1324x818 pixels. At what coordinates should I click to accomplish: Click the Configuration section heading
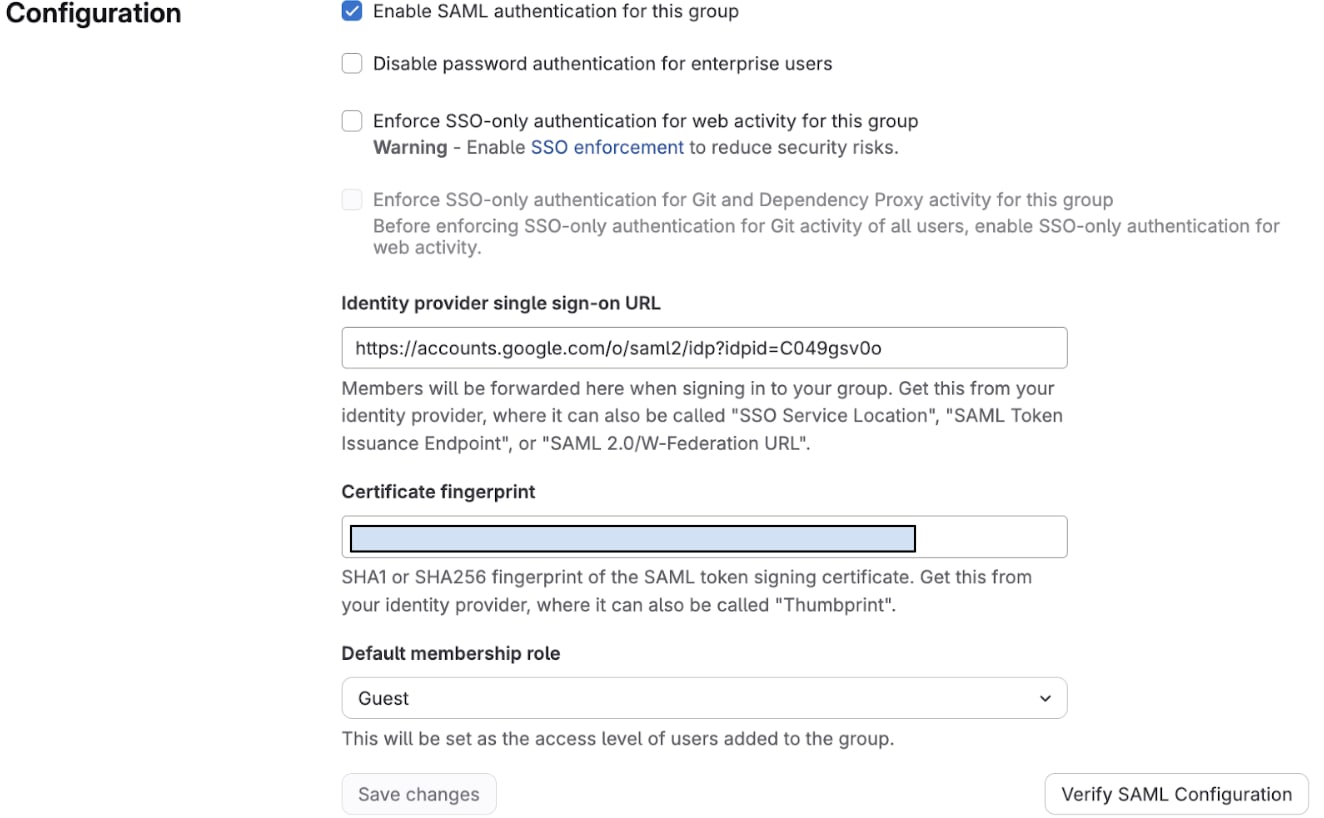[x=92, y=13]
